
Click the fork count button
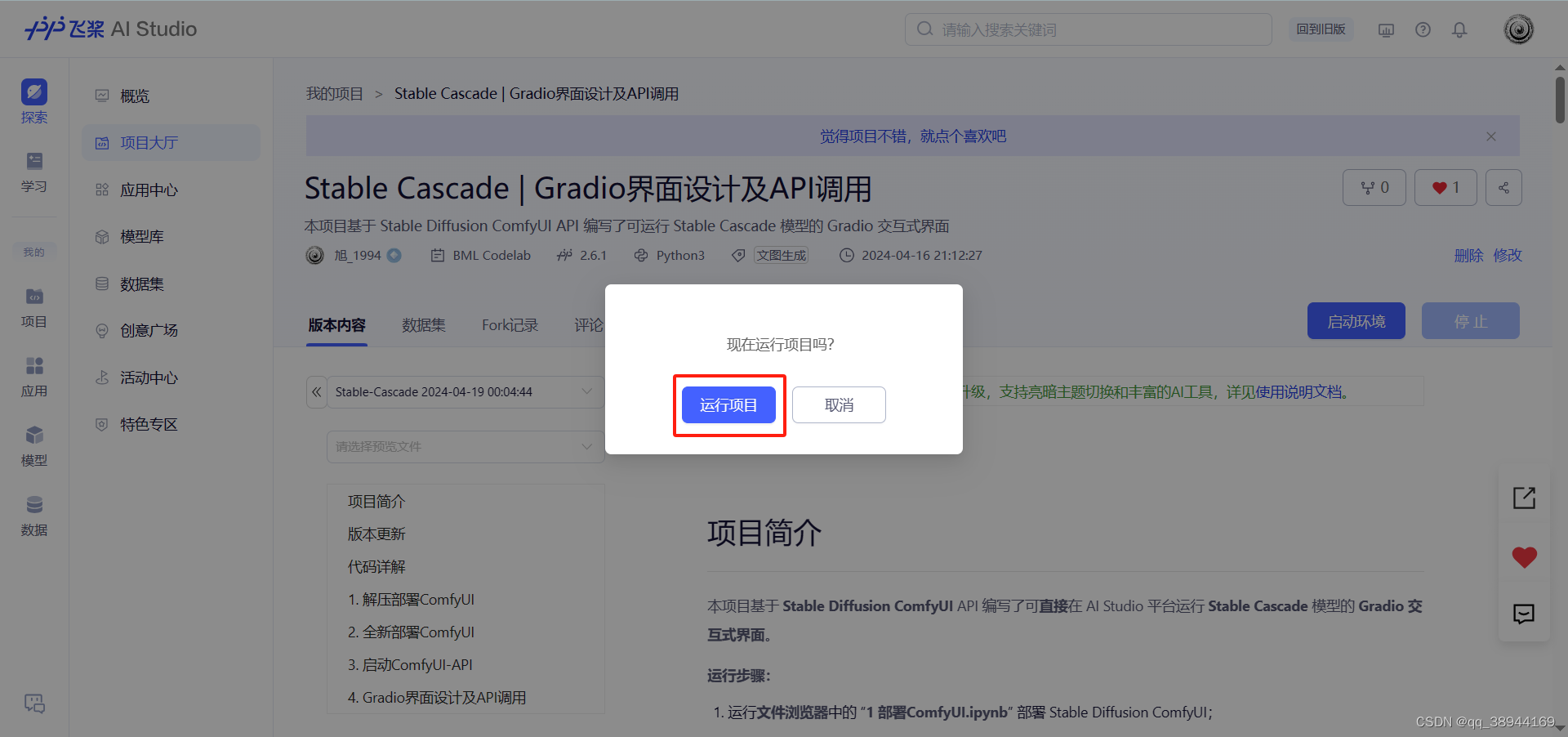point(1374,188)
